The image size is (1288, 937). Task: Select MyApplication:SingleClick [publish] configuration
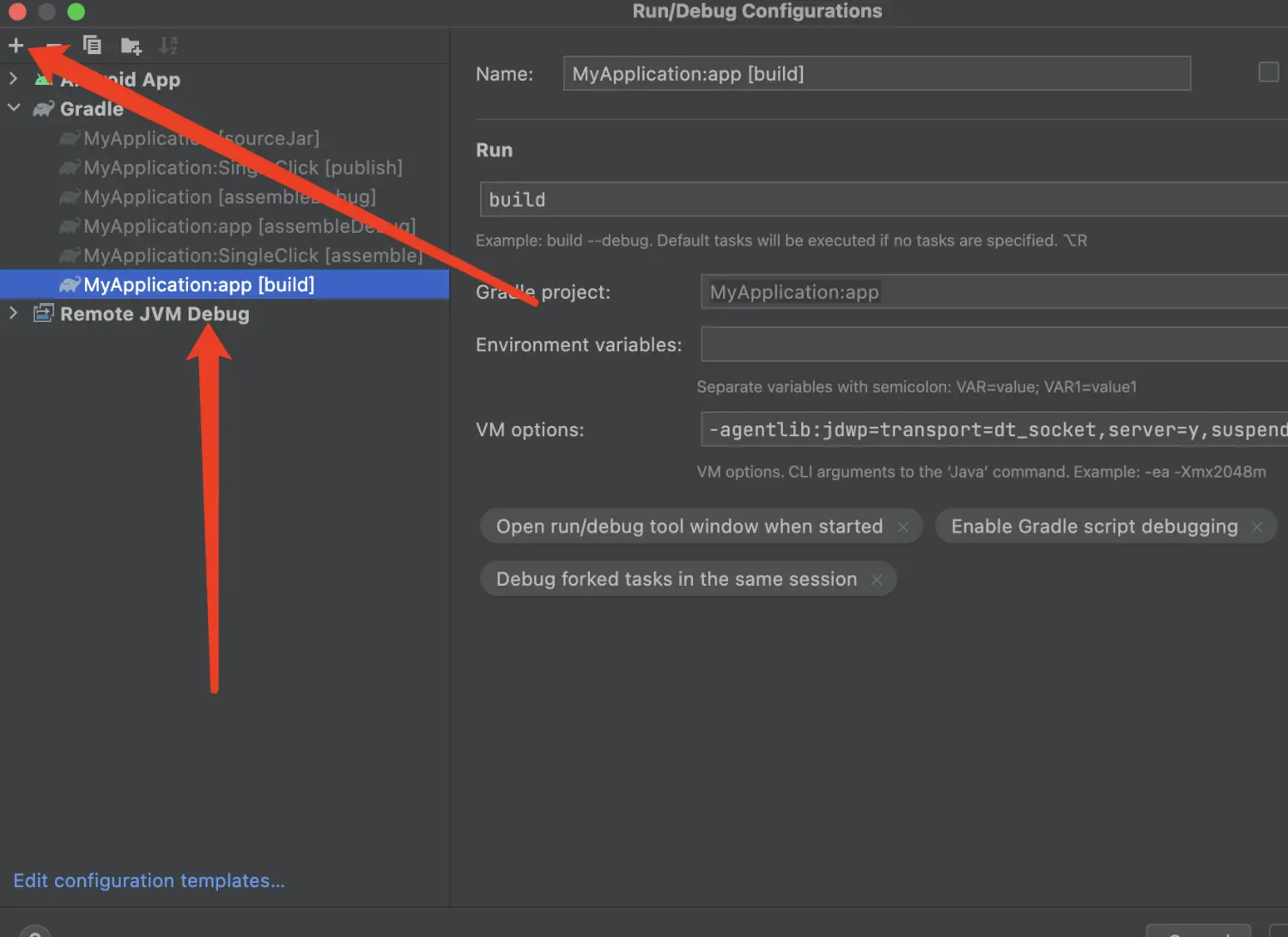pyautogui.click(x=242, y=167)
